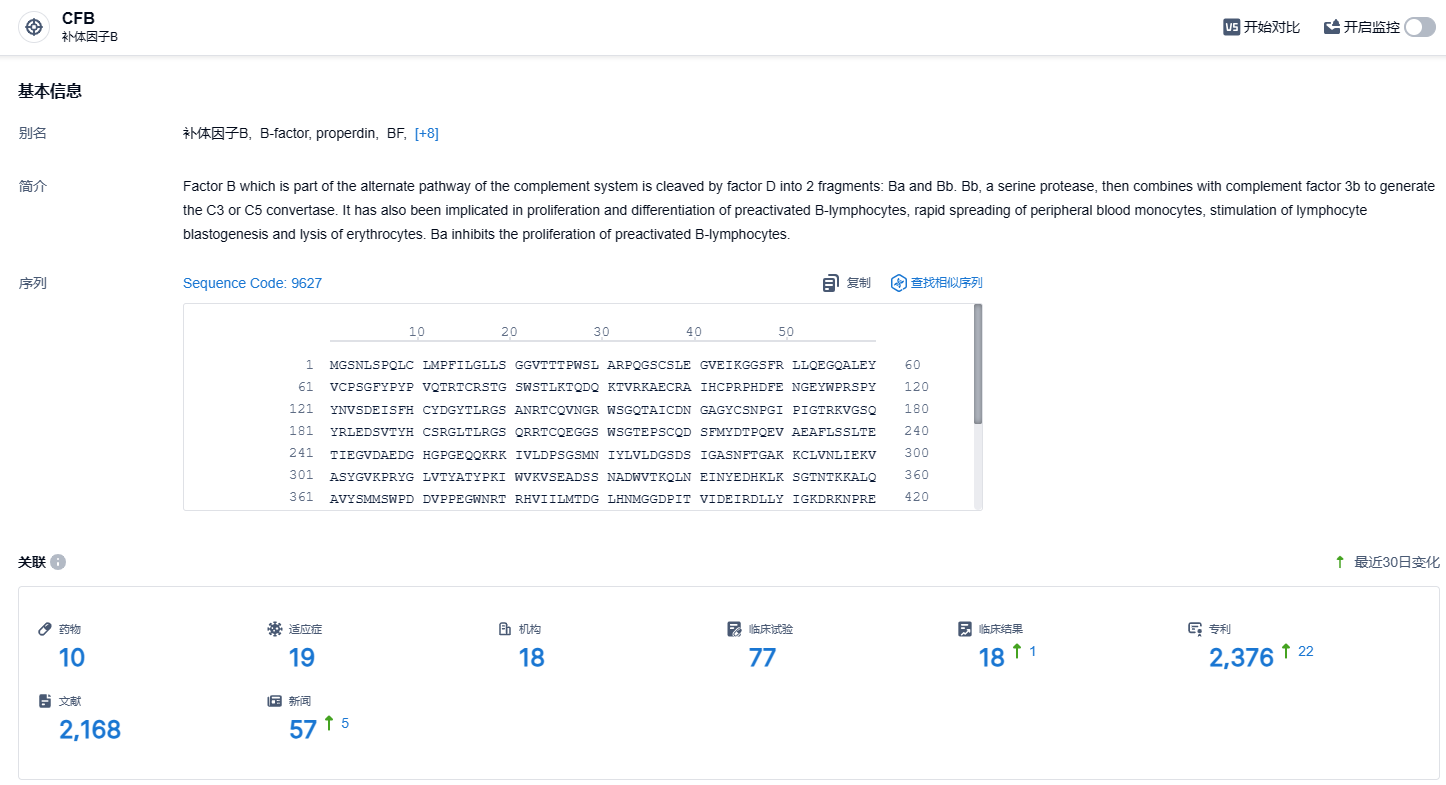Open the Sequence Code: 9627 link
1446x785 pixels.
coord(252,283)
